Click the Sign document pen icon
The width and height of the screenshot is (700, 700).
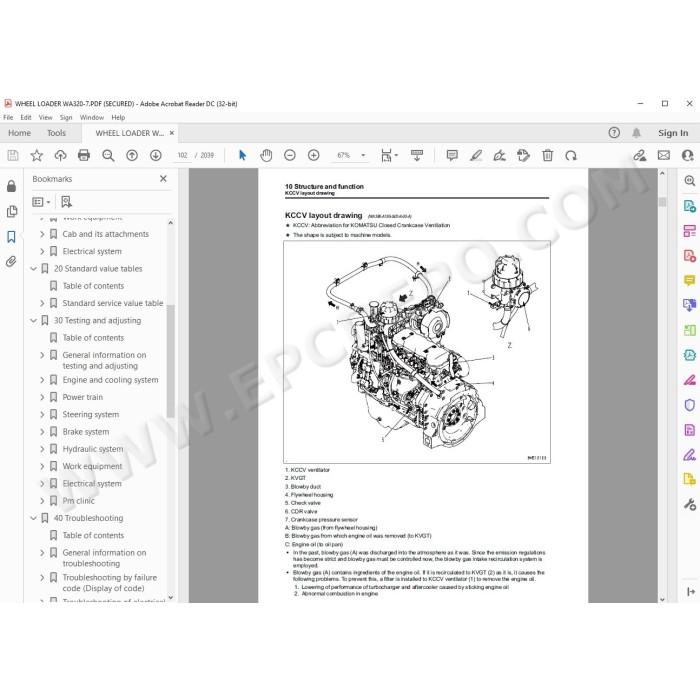[x=500, y=155]
